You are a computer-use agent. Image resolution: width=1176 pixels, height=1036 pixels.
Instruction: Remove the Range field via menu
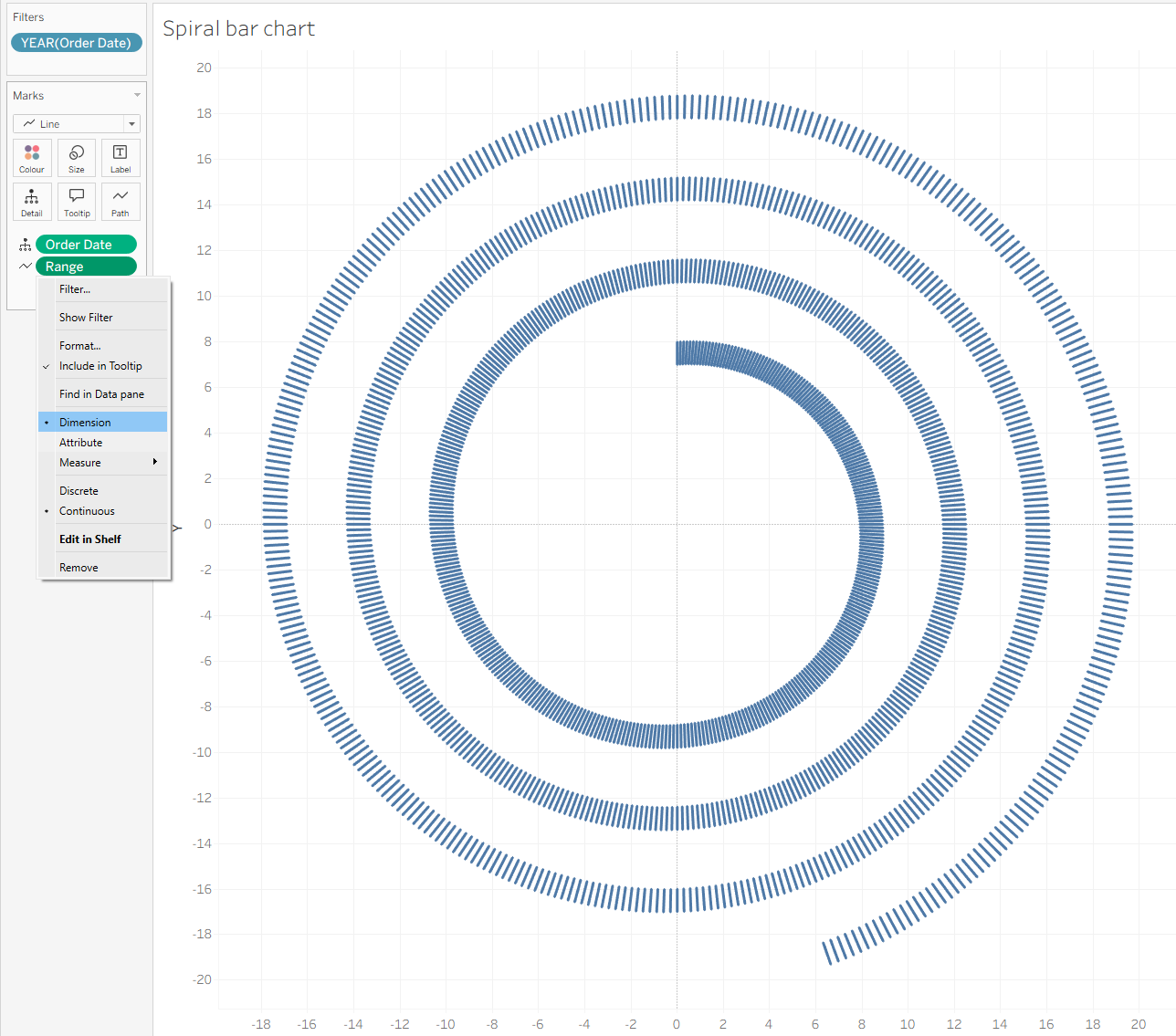[79, 568]
